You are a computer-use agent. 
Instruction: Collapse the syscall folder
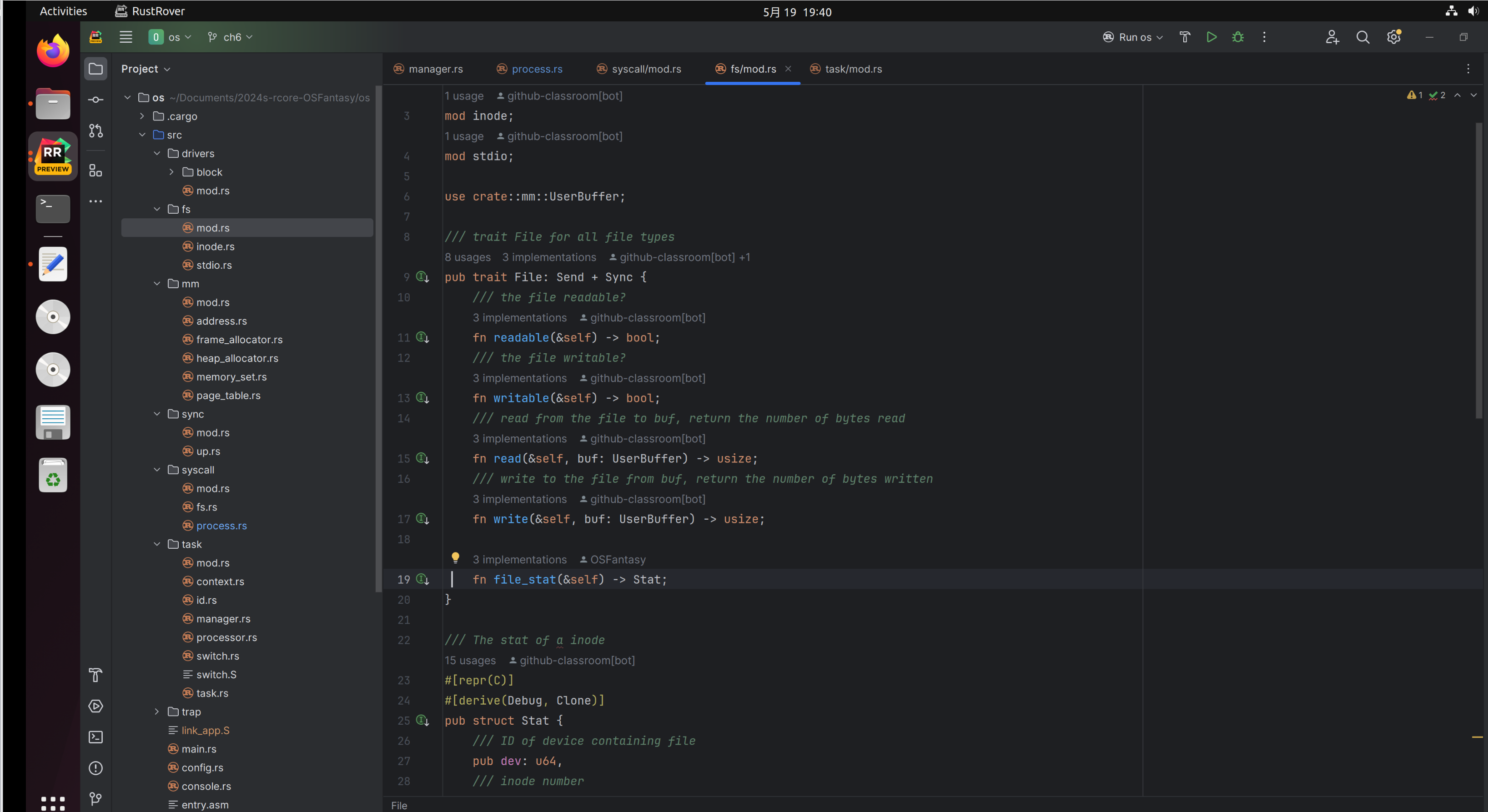pyautogui.click(x=157, y=470)
